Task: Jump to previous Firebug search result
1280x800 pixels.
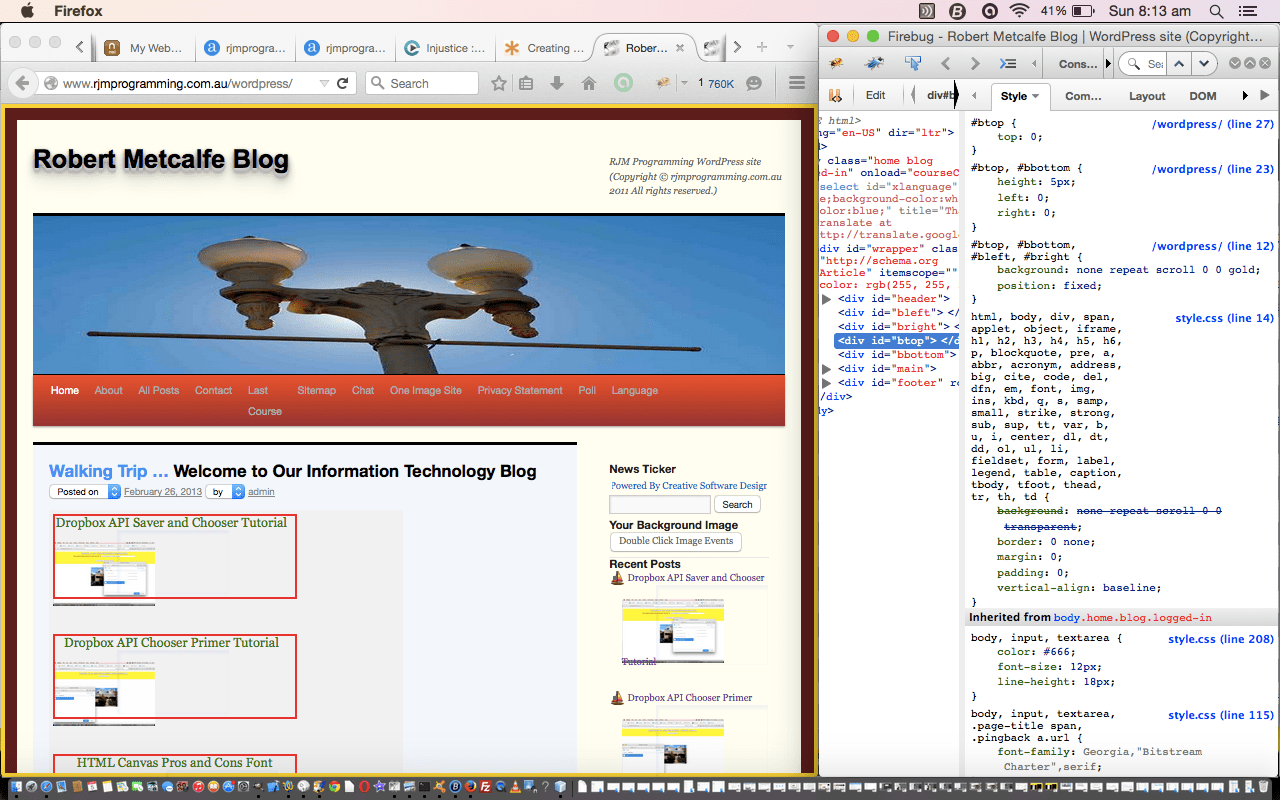Action: [x=1179, y=63]
